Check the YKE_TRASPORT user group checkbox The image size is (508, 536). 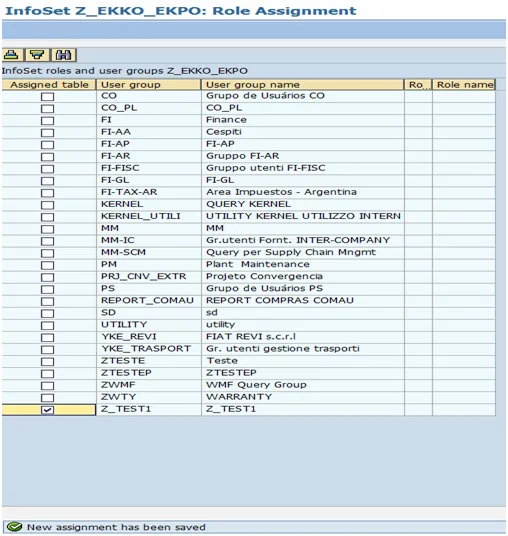(x=48, y=350)
